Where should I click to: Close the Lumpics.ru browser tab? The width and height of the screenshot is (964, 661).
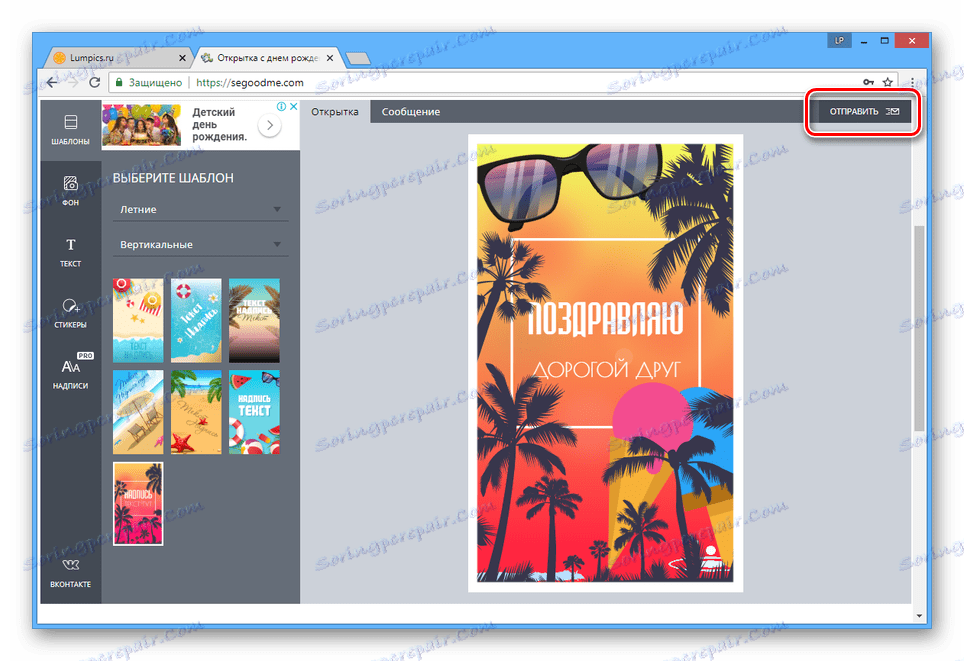[182, 58]
